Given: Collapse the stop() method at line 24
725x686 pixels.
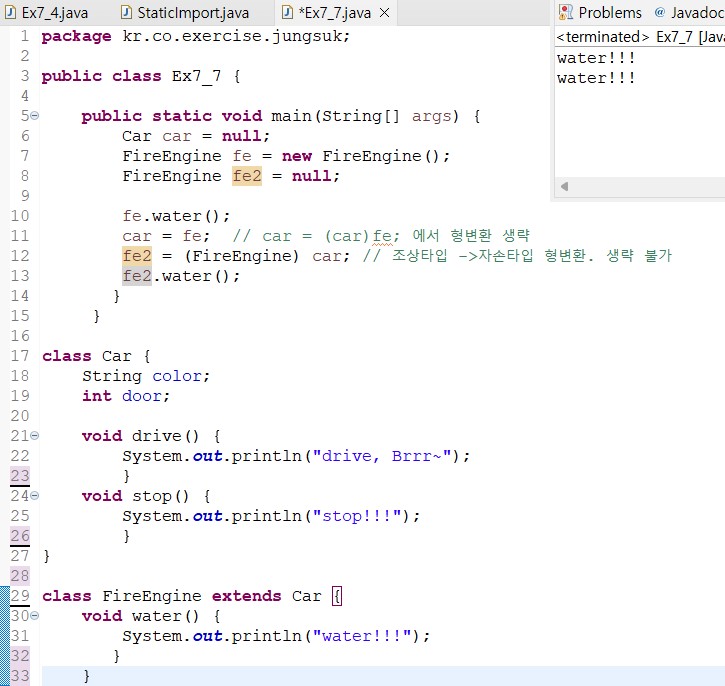Looking at the screenshot, I should [x=35, y=496].
